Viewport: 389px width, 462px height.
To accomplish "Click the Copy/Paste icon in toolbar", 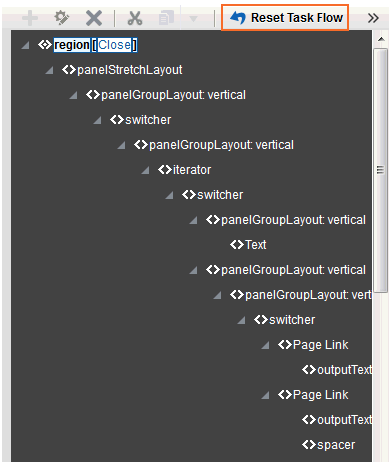I will [x=166, y=18].
